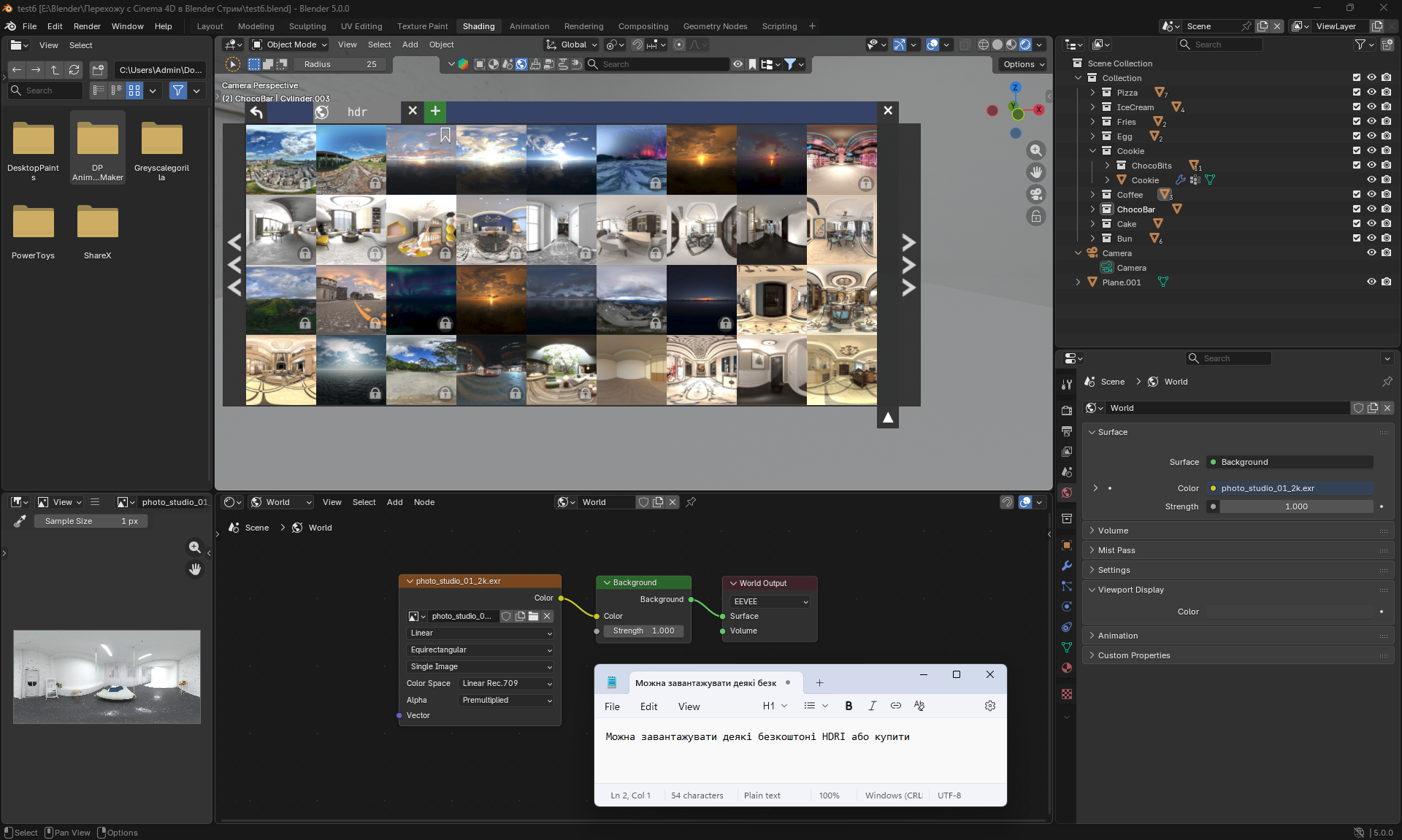This screenshot has width=1402, height=840.
Task: Click Bold icon in Notepad toolbar
Action: [x=849, y=706]
